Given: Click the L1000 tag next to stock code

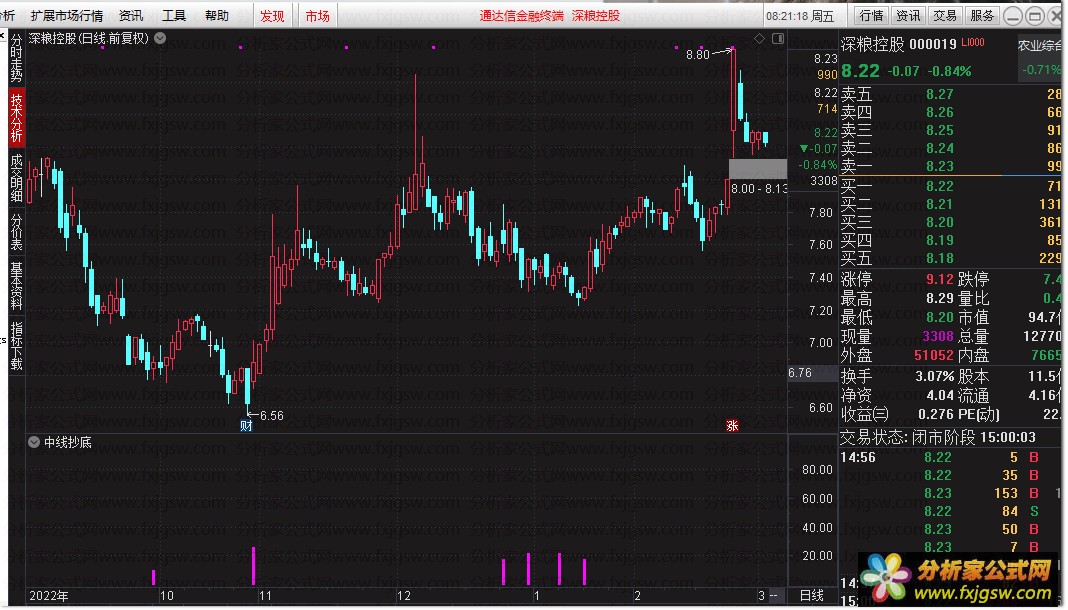Looking at the screenshot, I should click(973, 42).
